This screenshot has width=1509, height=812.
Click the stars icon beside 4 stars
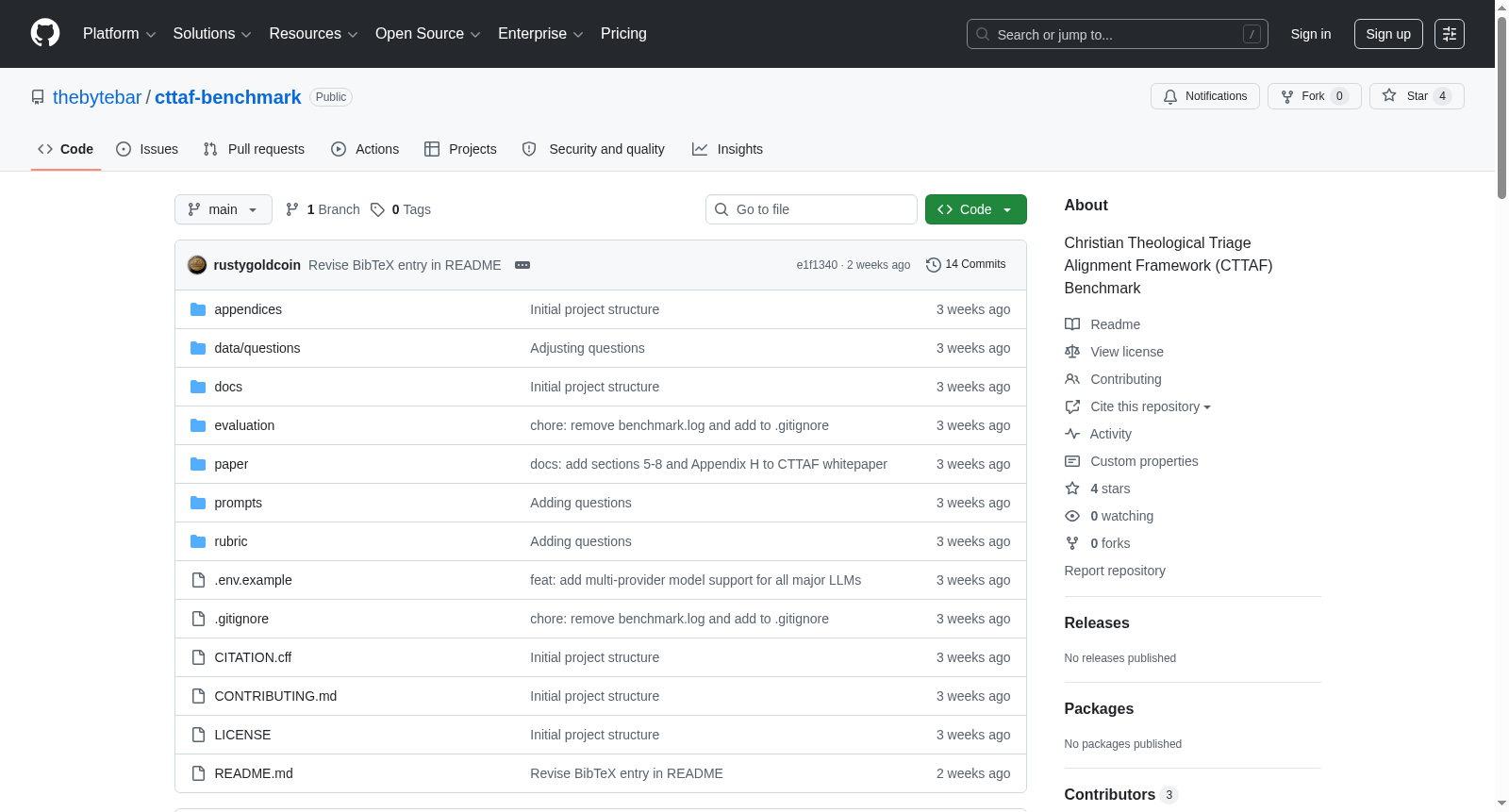(1072, 489)
